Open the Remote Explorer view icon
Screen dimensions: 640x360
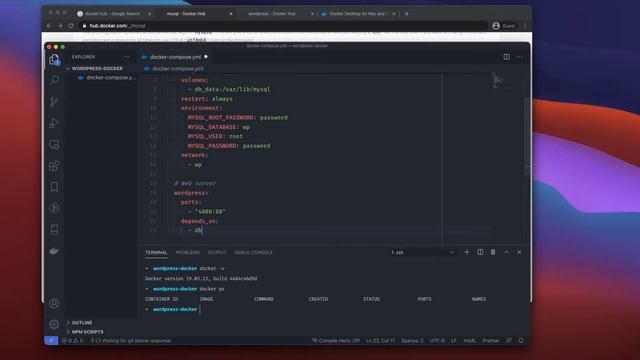click(54, 144)
